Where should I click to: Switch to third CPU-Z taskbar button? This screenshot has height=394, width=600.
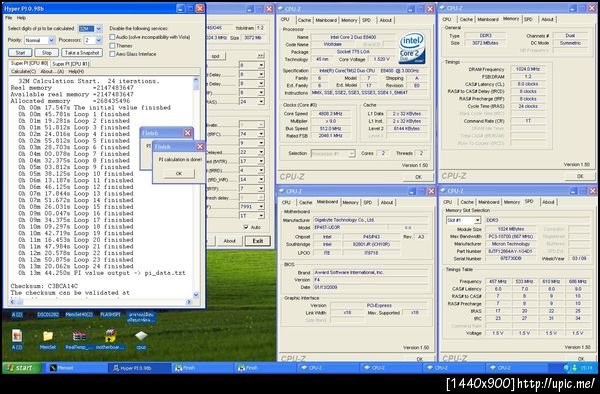point(454,368)
